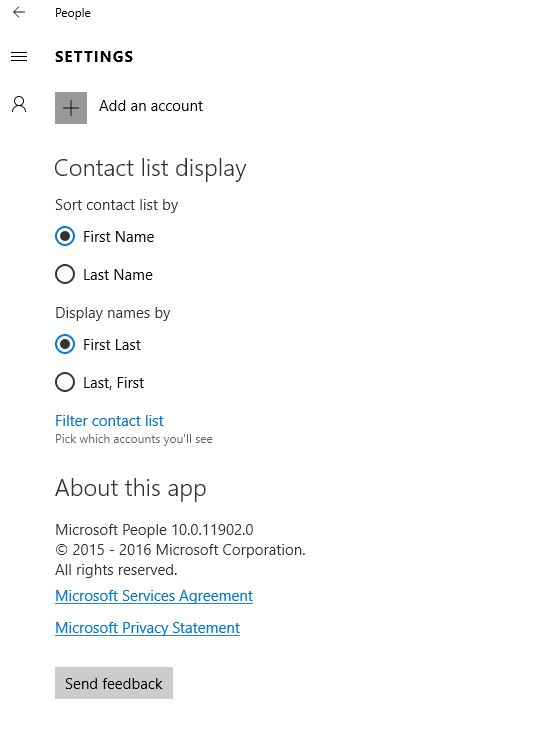The width and height of the screenshot is (536, 751).
Task: Choose the First Last display radio circle
Action: 65,344
